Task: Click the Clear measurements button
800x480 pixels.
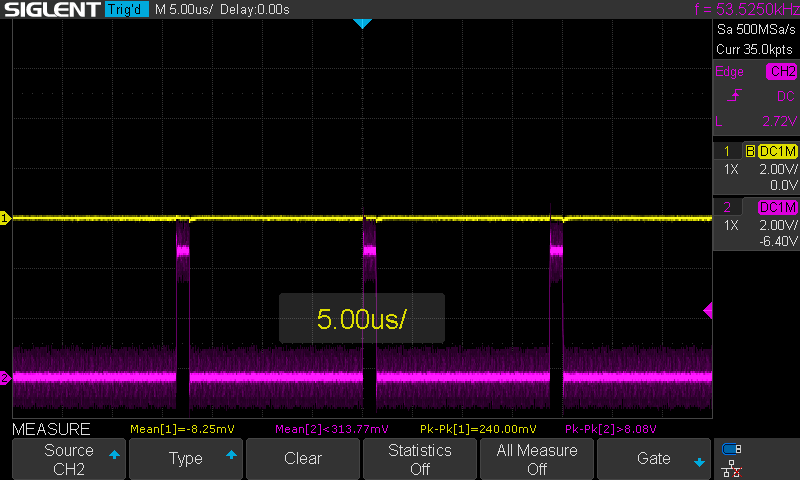Action: pyautogui.click(x=303, y=459)
